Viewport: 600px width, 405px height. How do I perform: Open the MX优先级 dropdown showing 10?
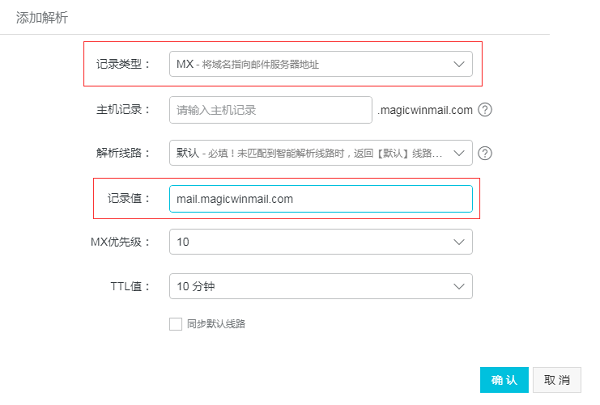tap(321, 242)
